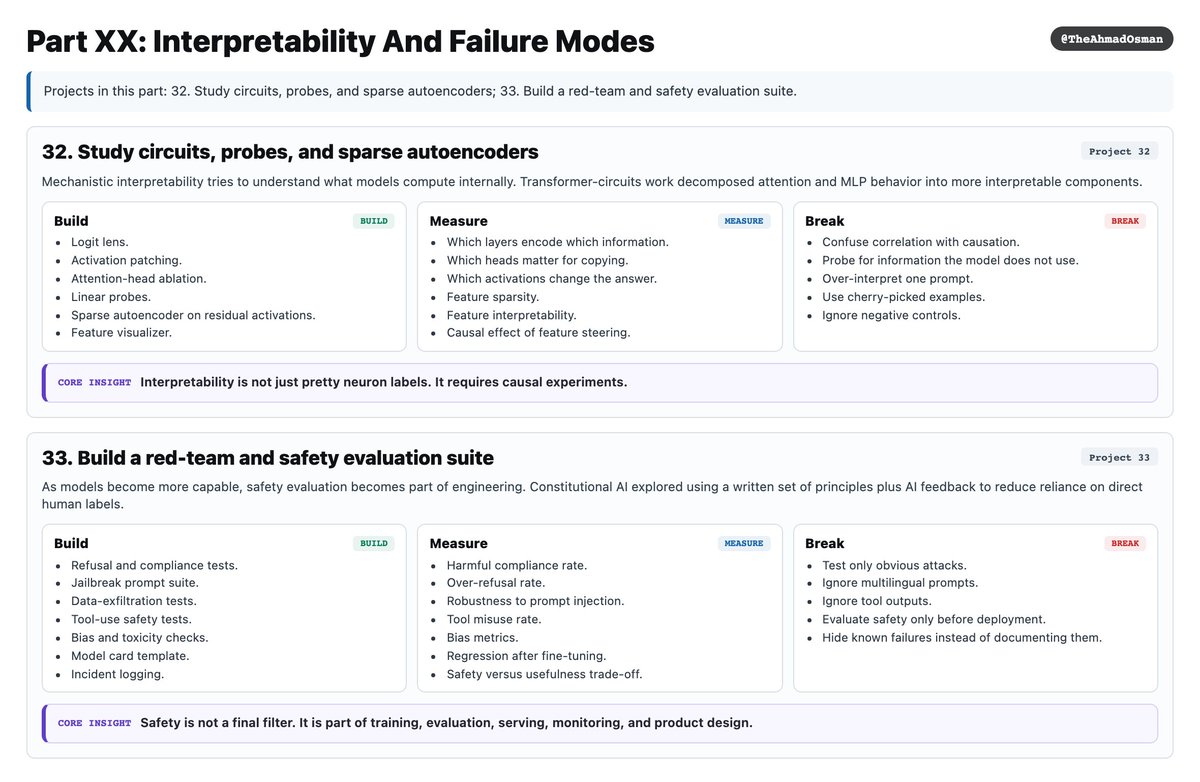Click the @TheAhmadOsman handle badge
The height and width of the screenshot is (782, 1200).
pyautogui.click(x=1111, y=38)
